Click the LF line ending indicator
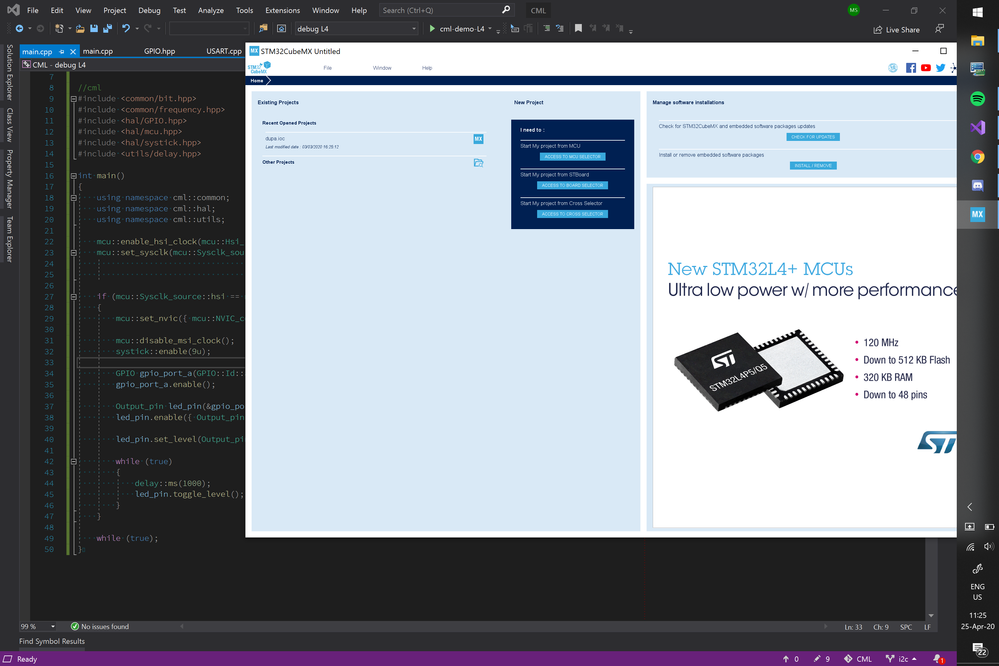Viewport: 999px width, 666px height. [928, 627]
